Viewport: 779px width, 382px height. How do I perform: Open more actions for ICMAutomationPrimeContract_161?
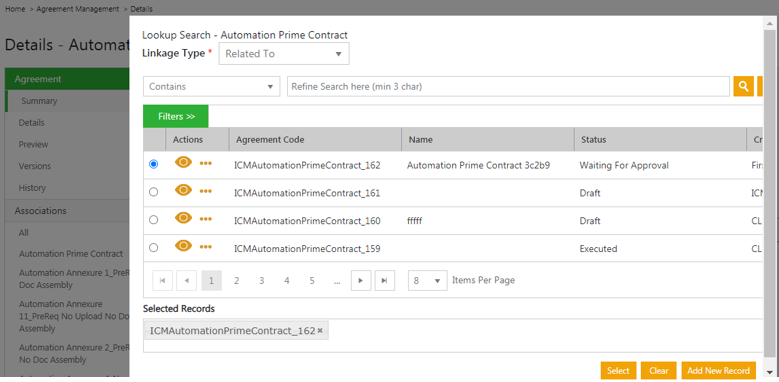pos(206,191)
